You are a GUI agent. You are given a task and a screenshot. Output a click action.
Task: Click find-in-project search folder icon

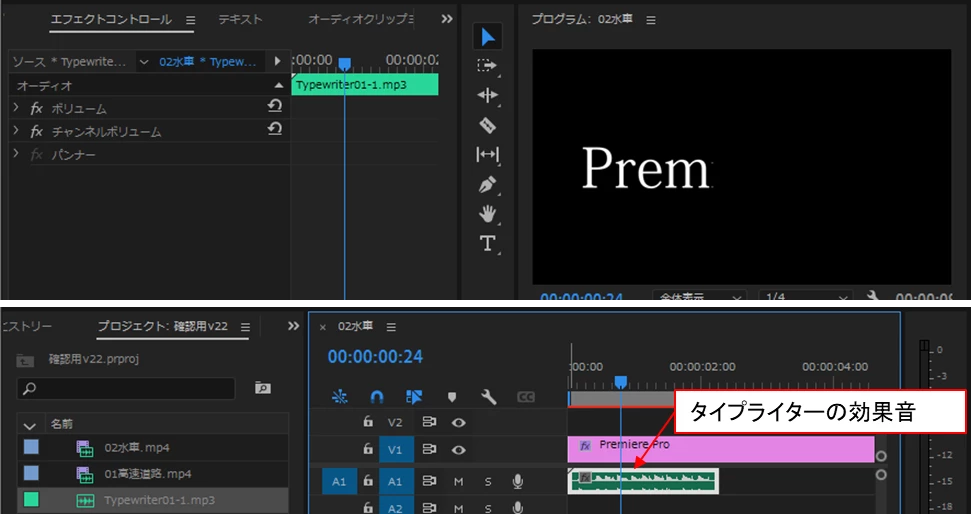click(x=263, y=388)
